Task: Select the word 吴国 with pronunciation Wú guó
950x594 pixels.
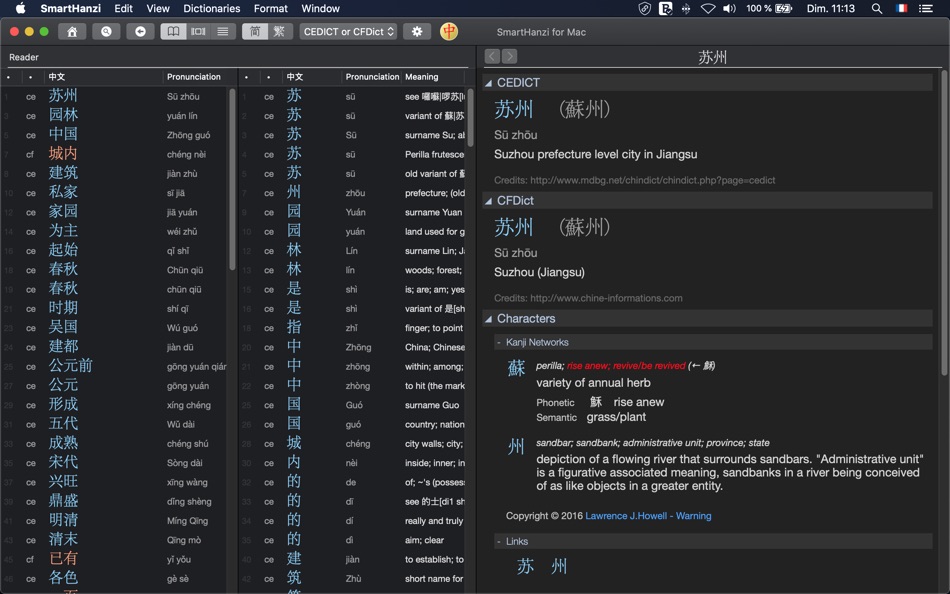Action: [63, 327]
